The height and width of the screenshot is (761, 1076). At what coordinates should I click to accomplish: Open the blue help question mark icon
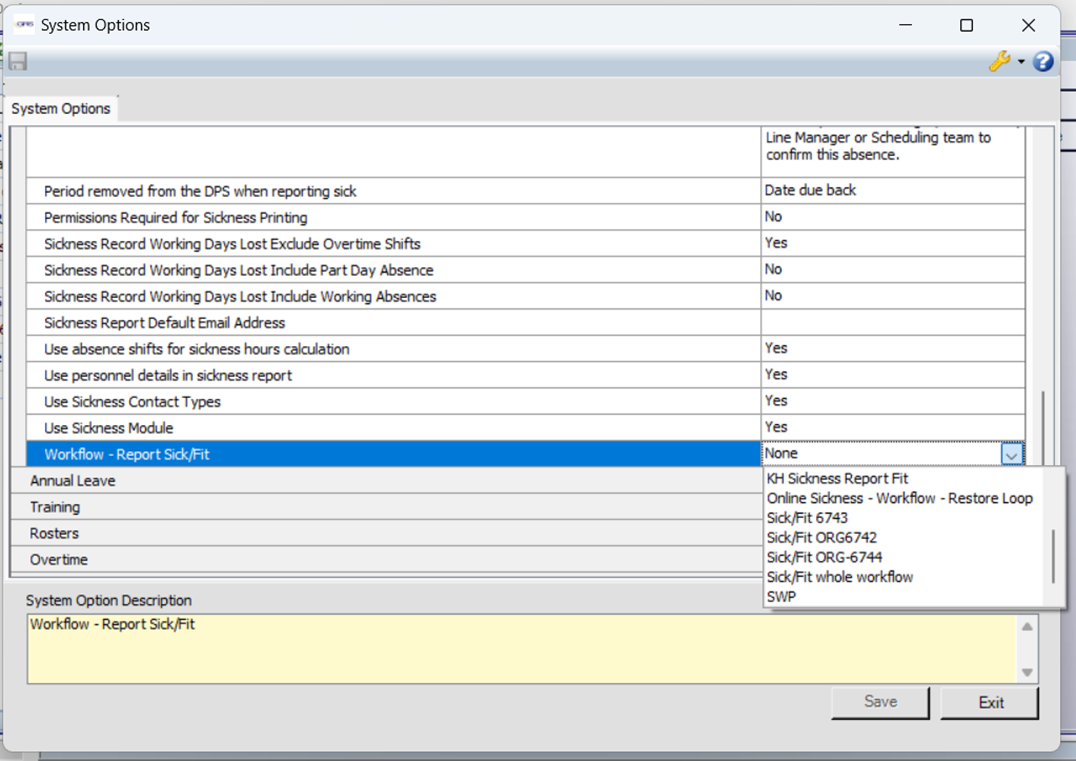1043,62
